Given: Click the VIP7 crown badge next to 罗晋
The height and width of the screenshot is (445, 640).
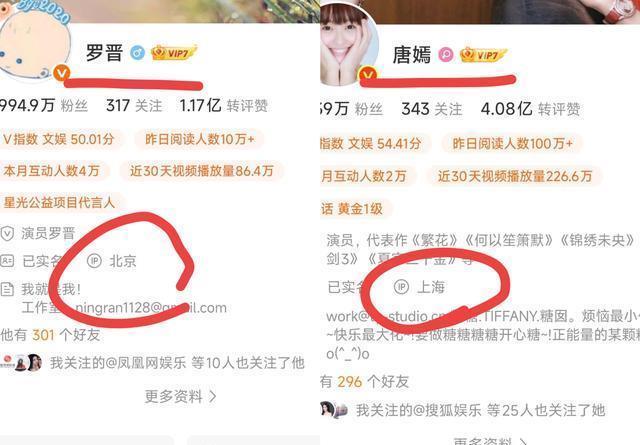Looking at the screenshot, I should coord(174,53).
